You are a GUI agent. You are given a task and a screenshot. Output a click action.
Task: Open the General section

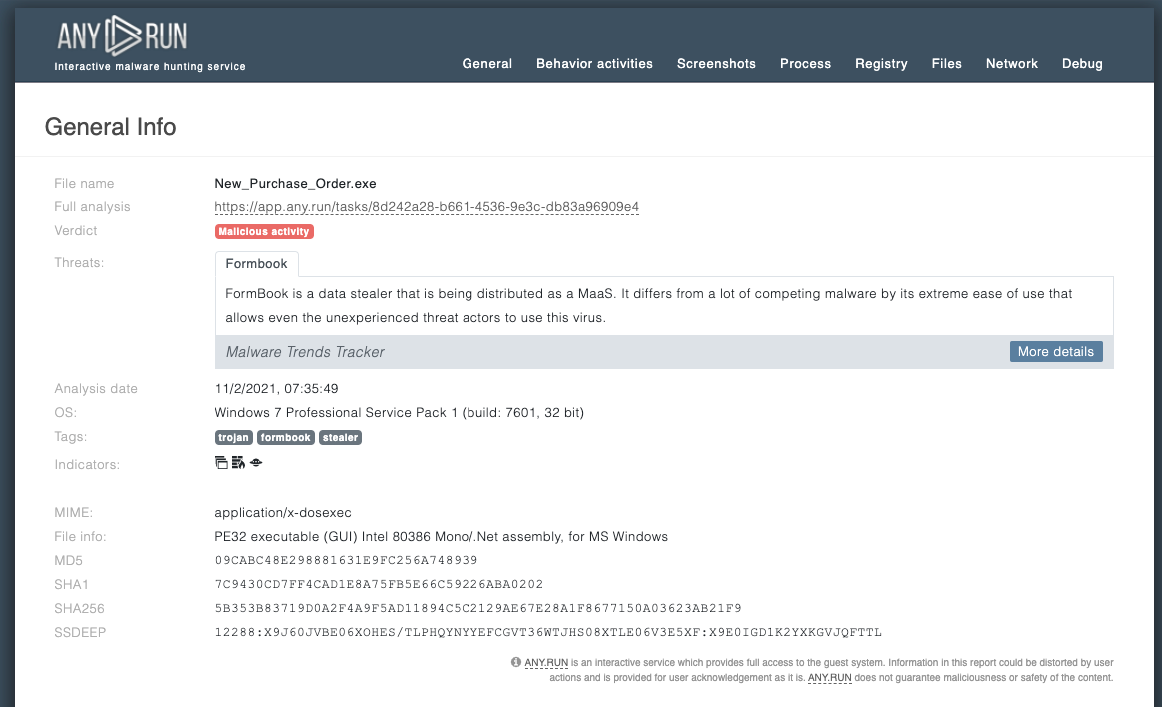pyautogui.click(x=487, y=64)
